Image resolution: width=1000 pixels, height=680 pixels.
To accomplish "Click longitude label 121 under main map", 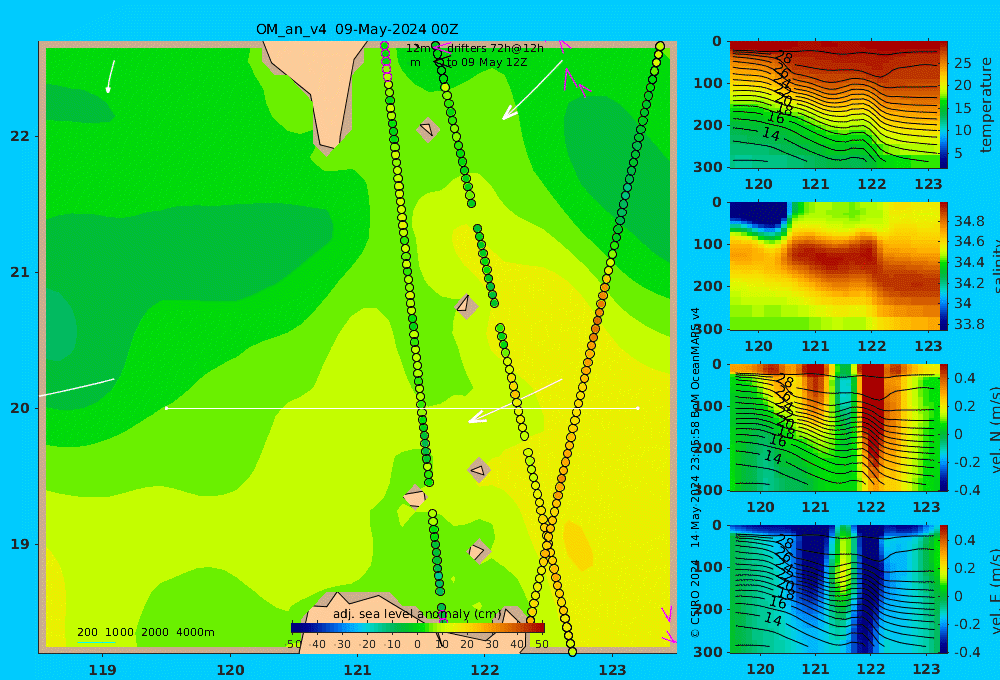I will point(358,670).
